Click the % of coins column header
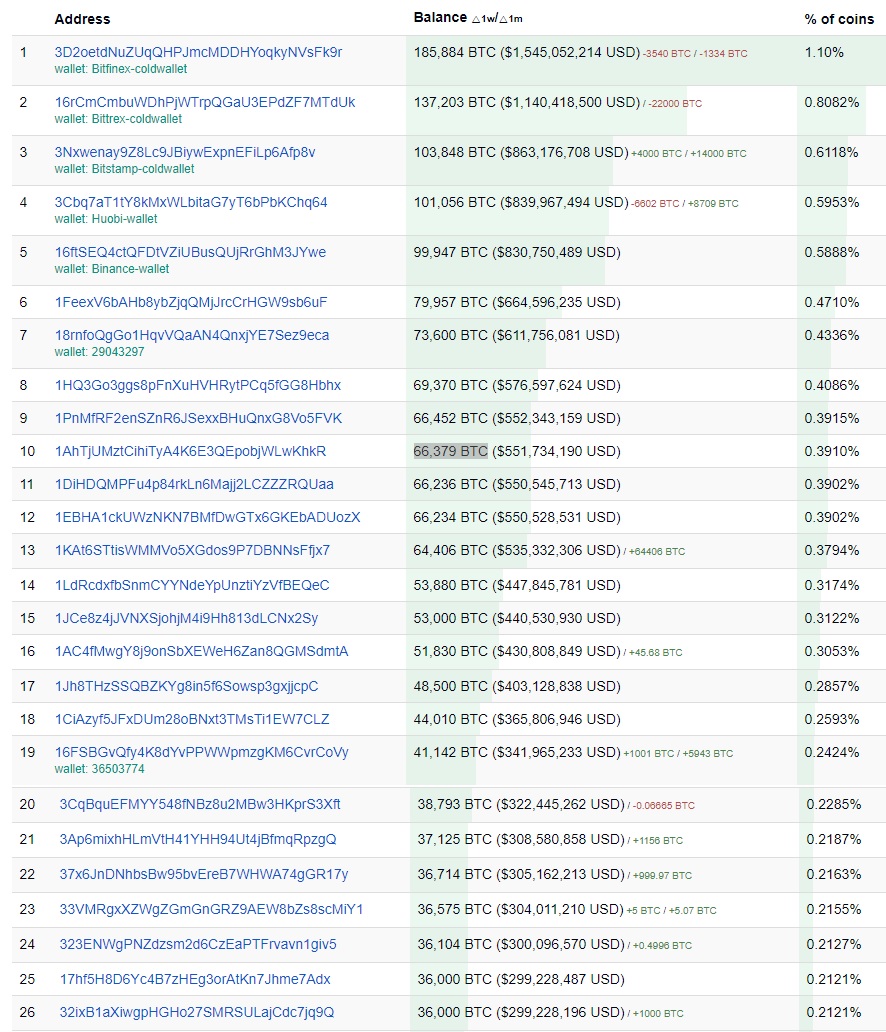Viewport: 886px width, 1032px height. click(839, 19)
